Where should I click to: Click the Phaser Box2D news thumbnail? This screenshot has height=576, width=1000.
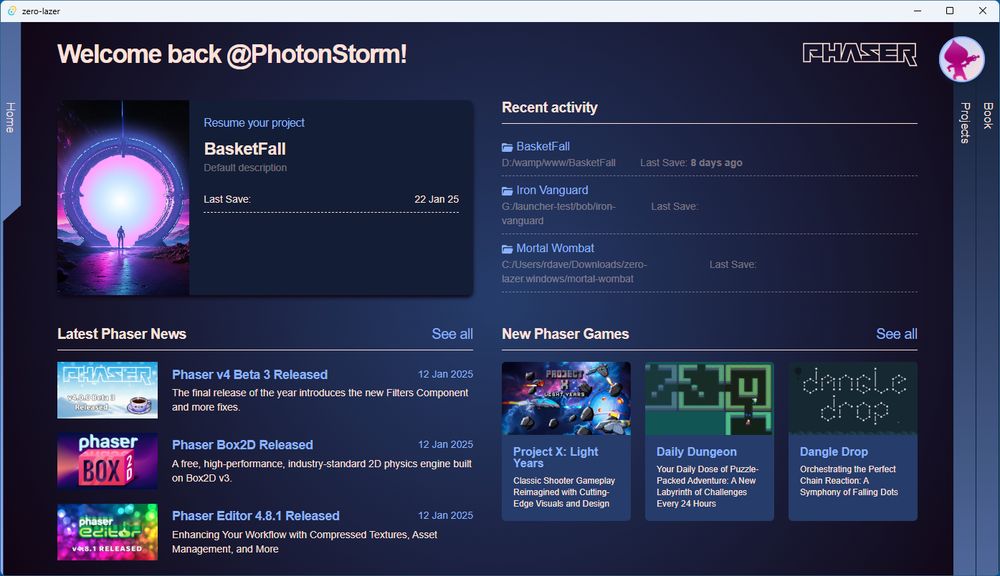point(107,461)
